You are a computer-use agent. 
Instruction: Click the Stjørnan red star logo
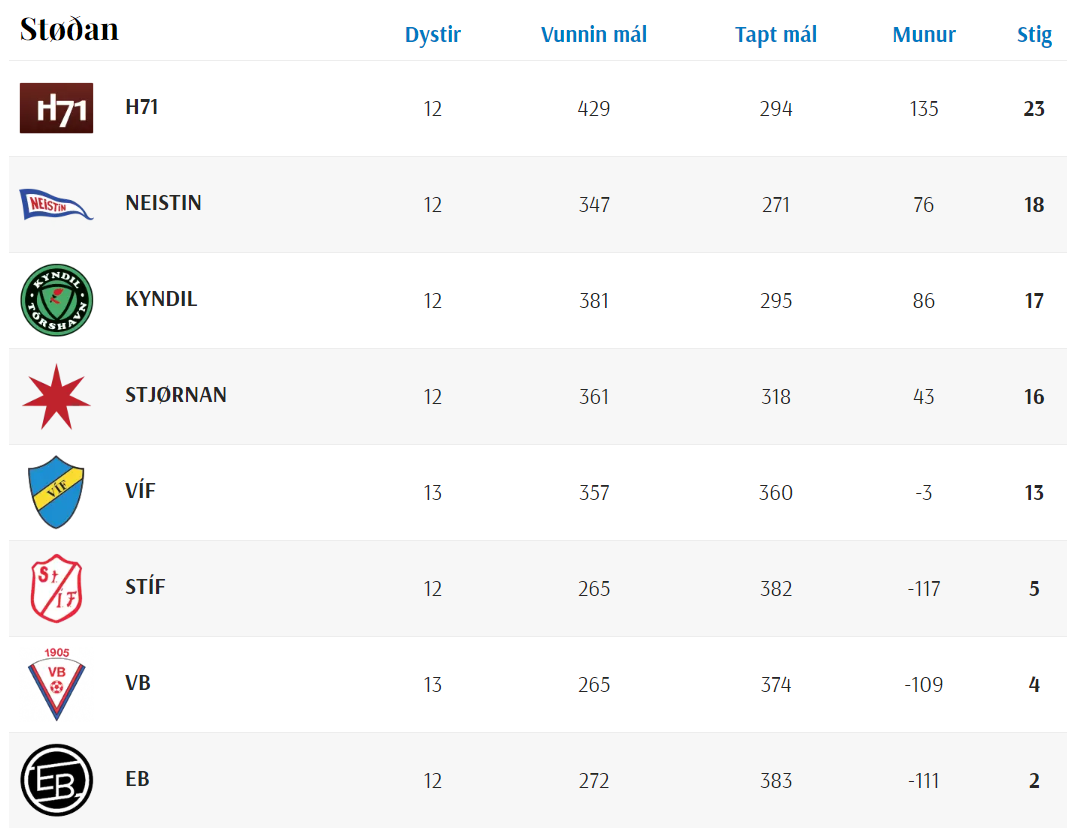point(56,397)
